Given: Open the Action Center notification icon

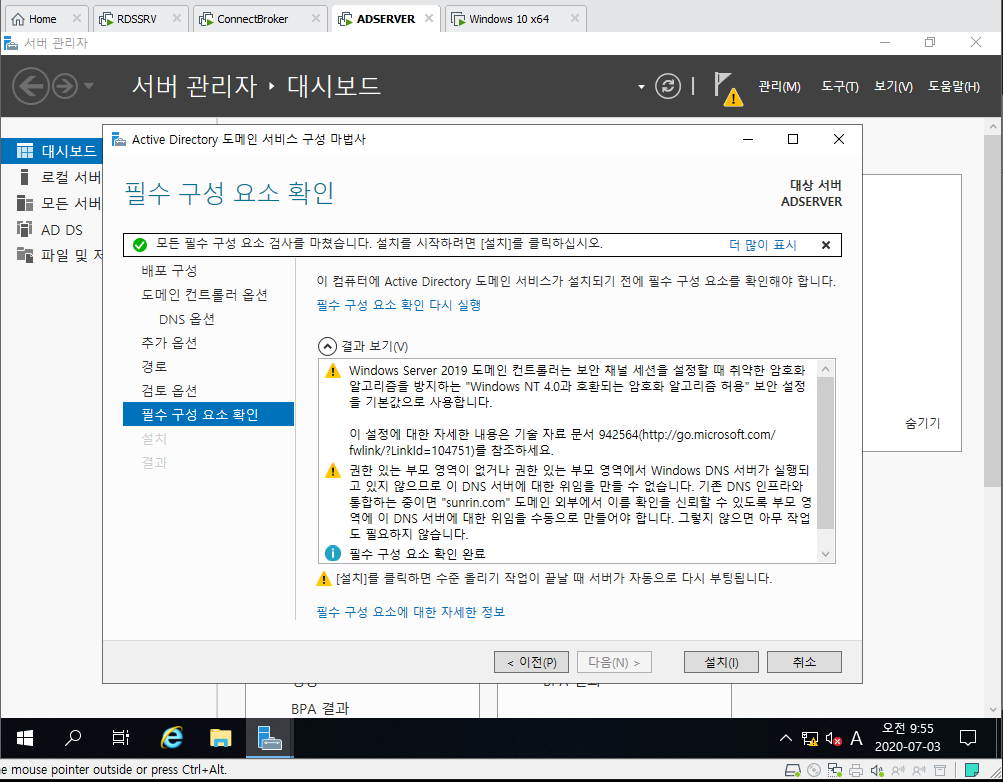Looking at the screenshot, I should (x=967, y=739).
